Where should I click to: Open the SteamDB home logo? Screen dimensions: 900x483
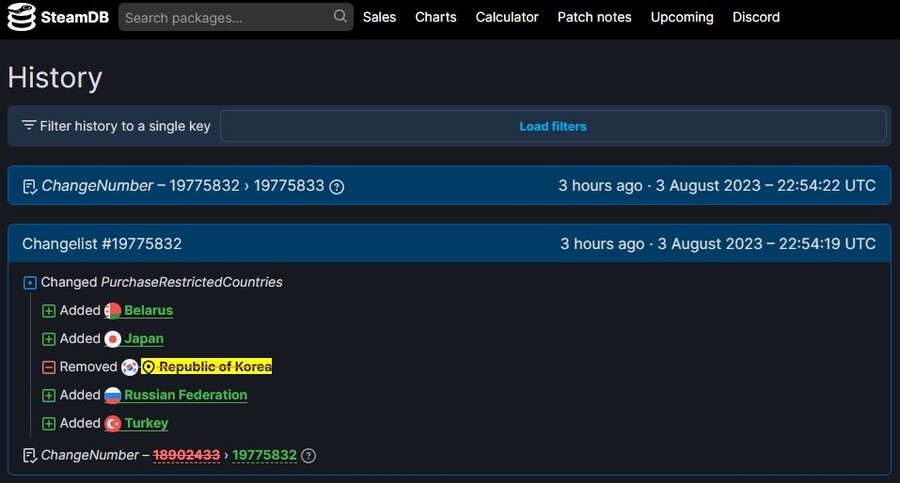(x=58, y=17)
